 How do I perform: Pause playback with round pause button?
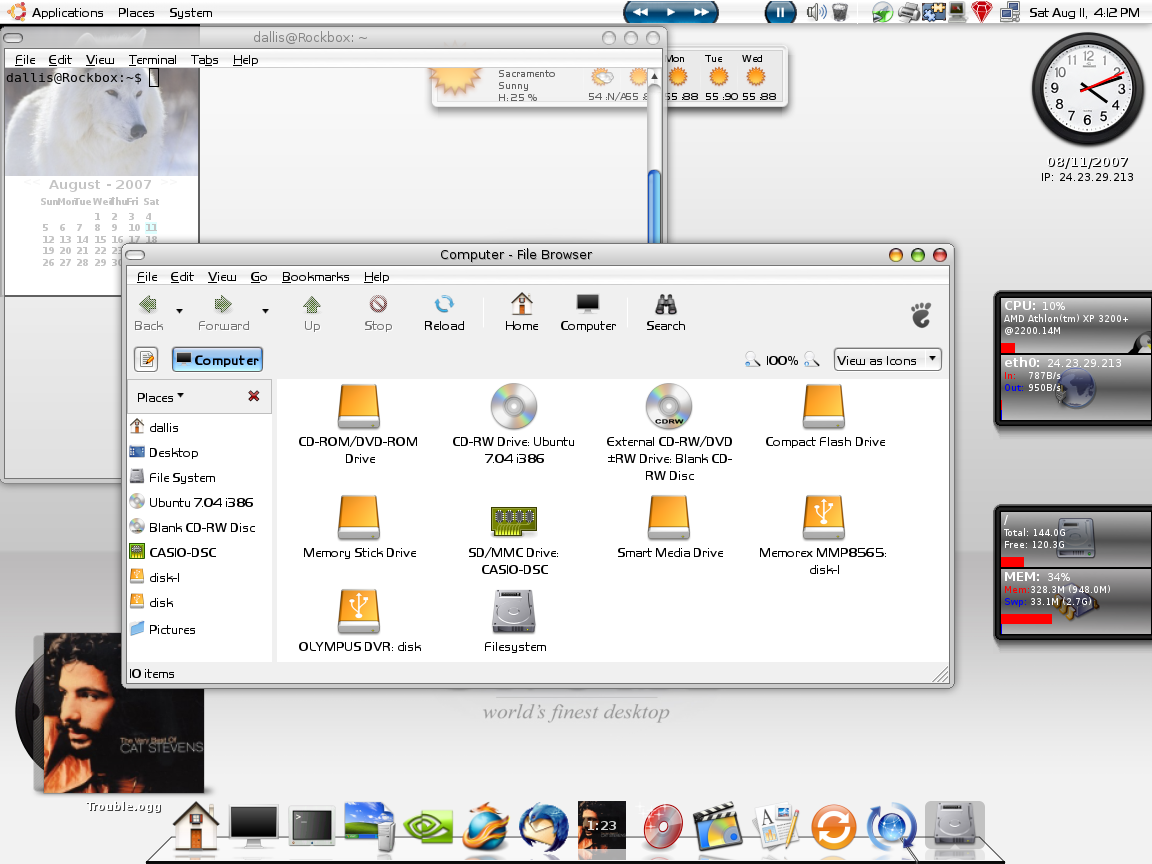coord(780,12)
